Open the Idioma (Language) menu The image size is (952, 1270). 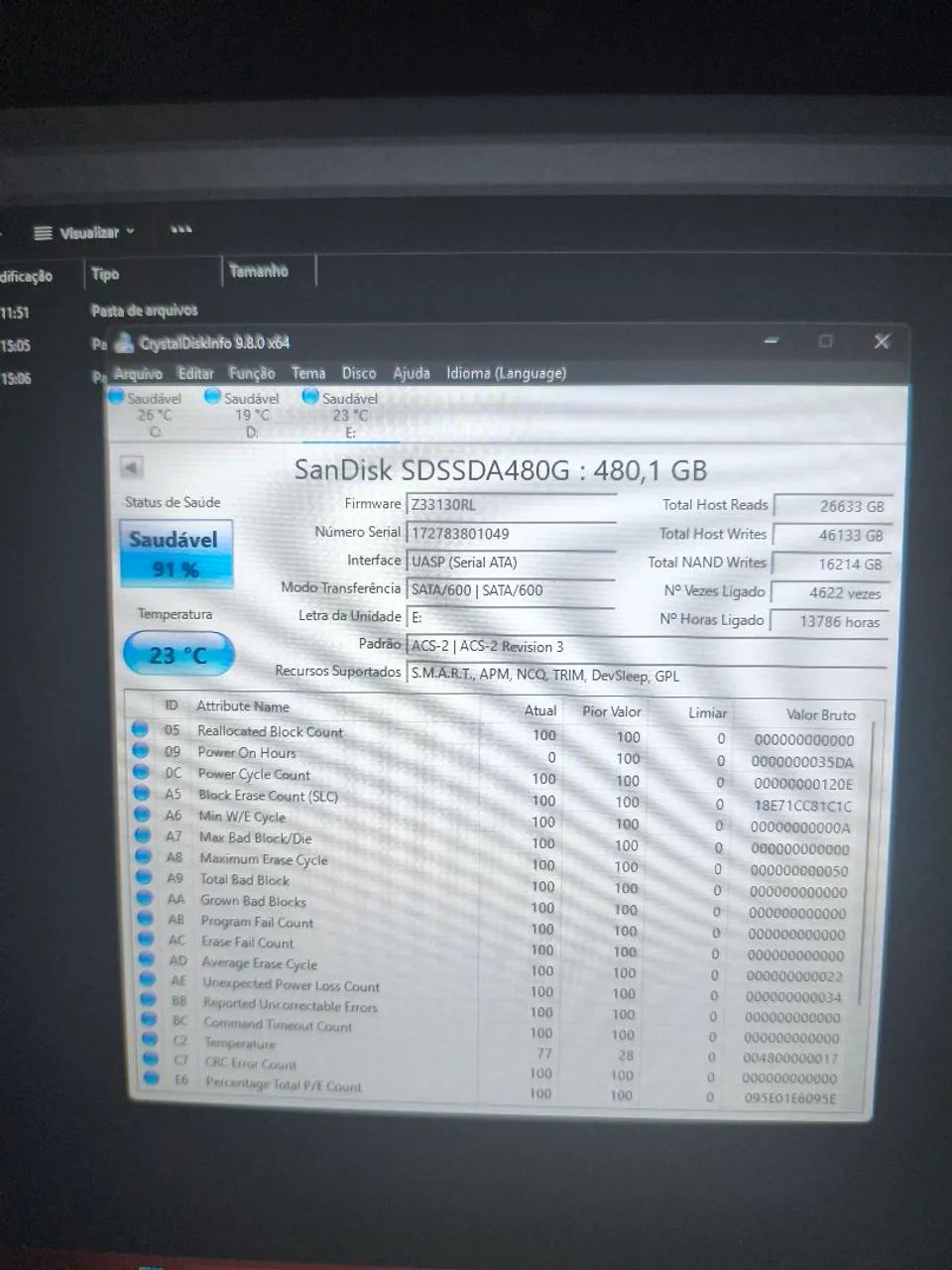pyautogui.click(x=507, y=373)
